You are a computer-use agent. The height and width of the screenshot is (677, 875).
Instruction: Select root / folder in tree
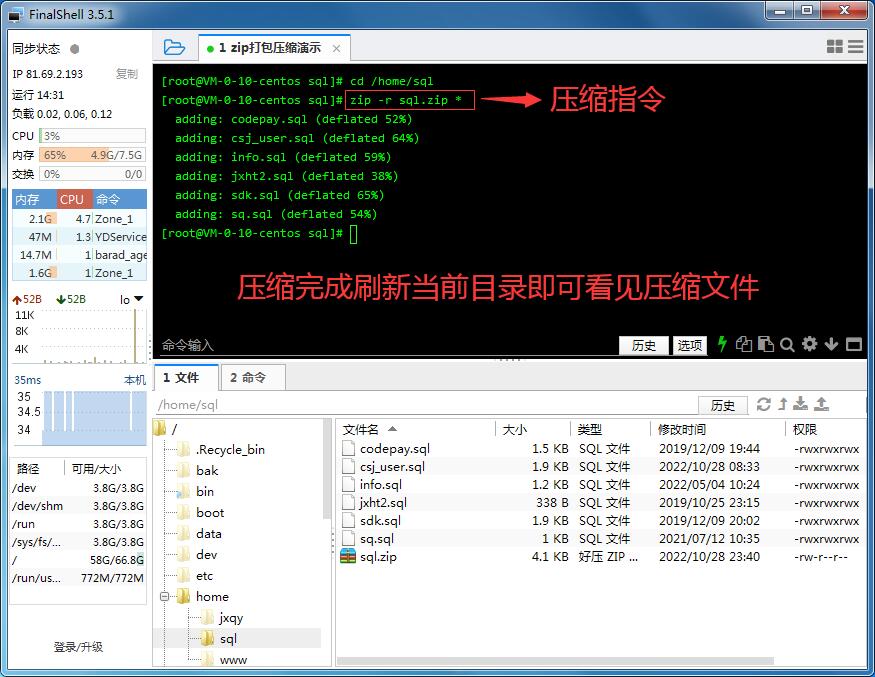166,429
